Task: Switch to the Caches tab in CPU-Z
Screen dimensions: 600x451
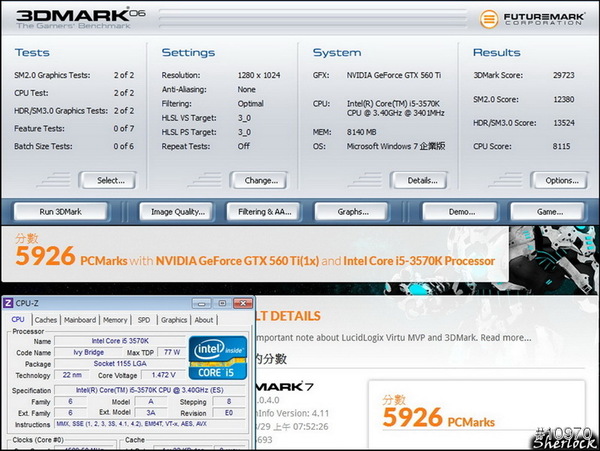Action: [46, 320]
